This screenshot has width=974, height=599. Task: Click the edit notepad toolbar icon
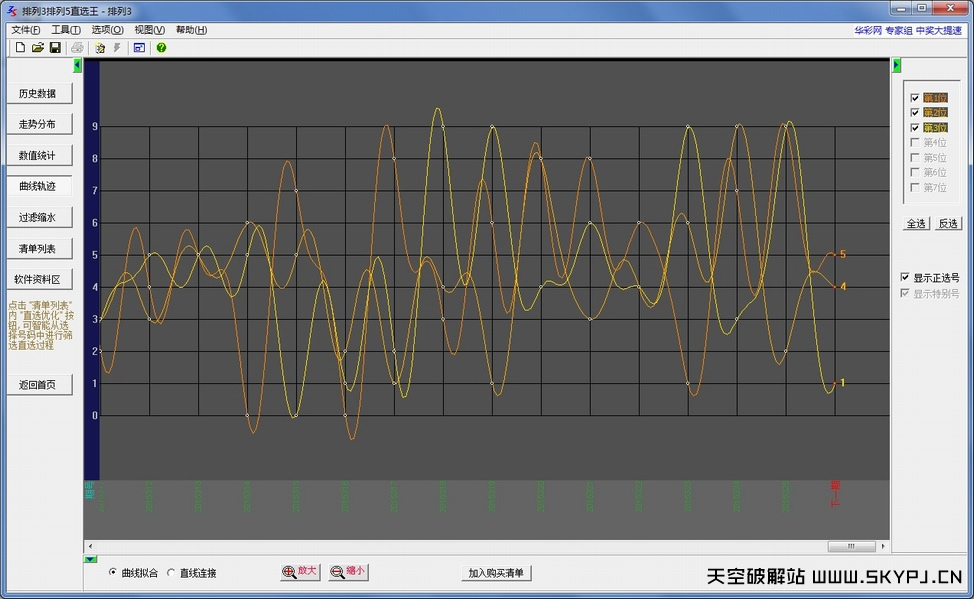pos(100,47)
